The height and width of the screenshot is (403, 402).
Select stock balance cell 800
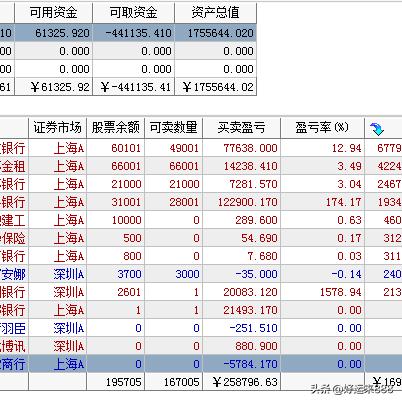click(x=115, y=256)
